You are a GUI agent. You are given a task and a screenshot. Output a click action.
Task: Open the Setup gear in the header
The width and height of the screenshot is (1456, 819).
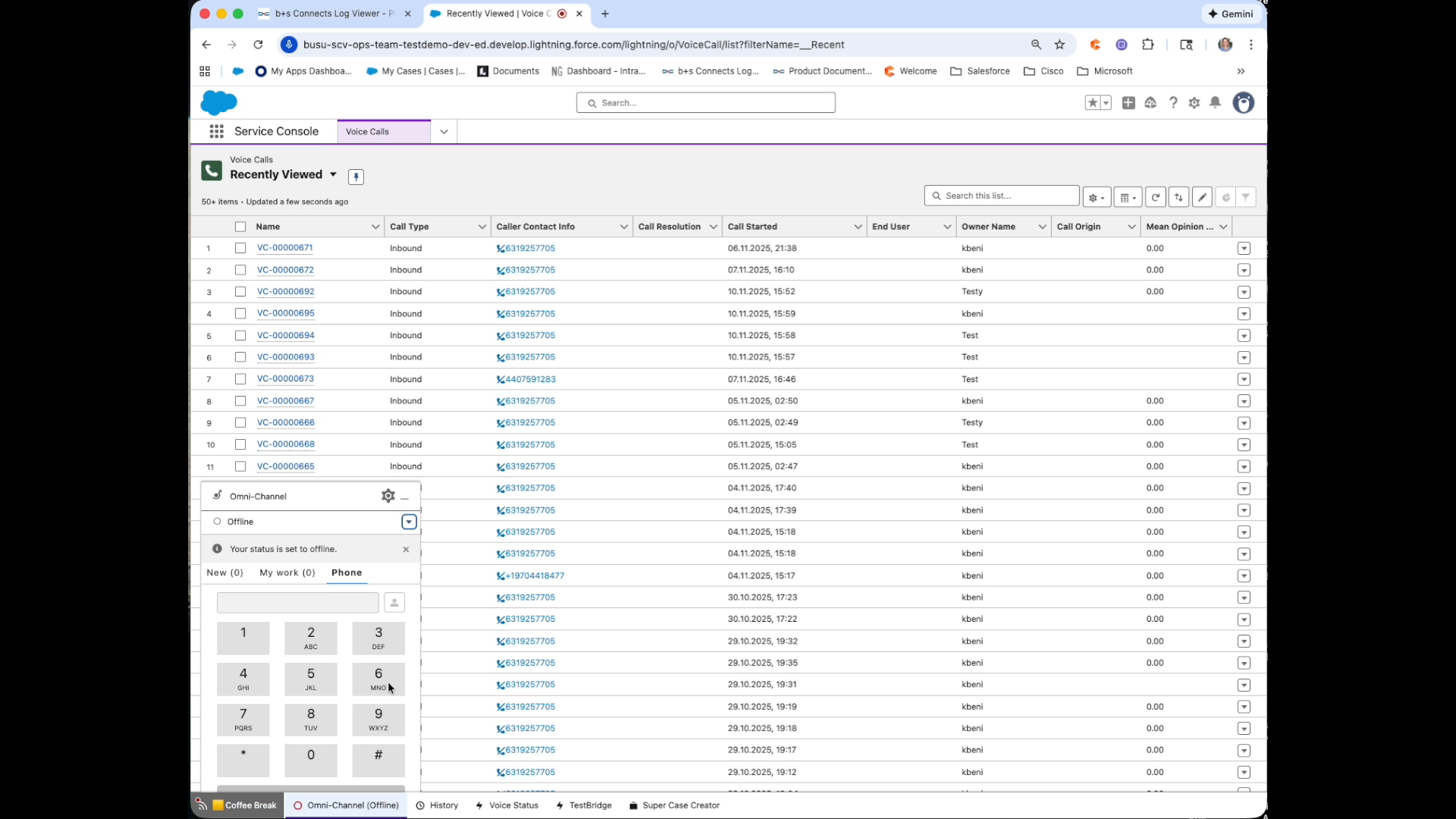tap(1194, 102)
